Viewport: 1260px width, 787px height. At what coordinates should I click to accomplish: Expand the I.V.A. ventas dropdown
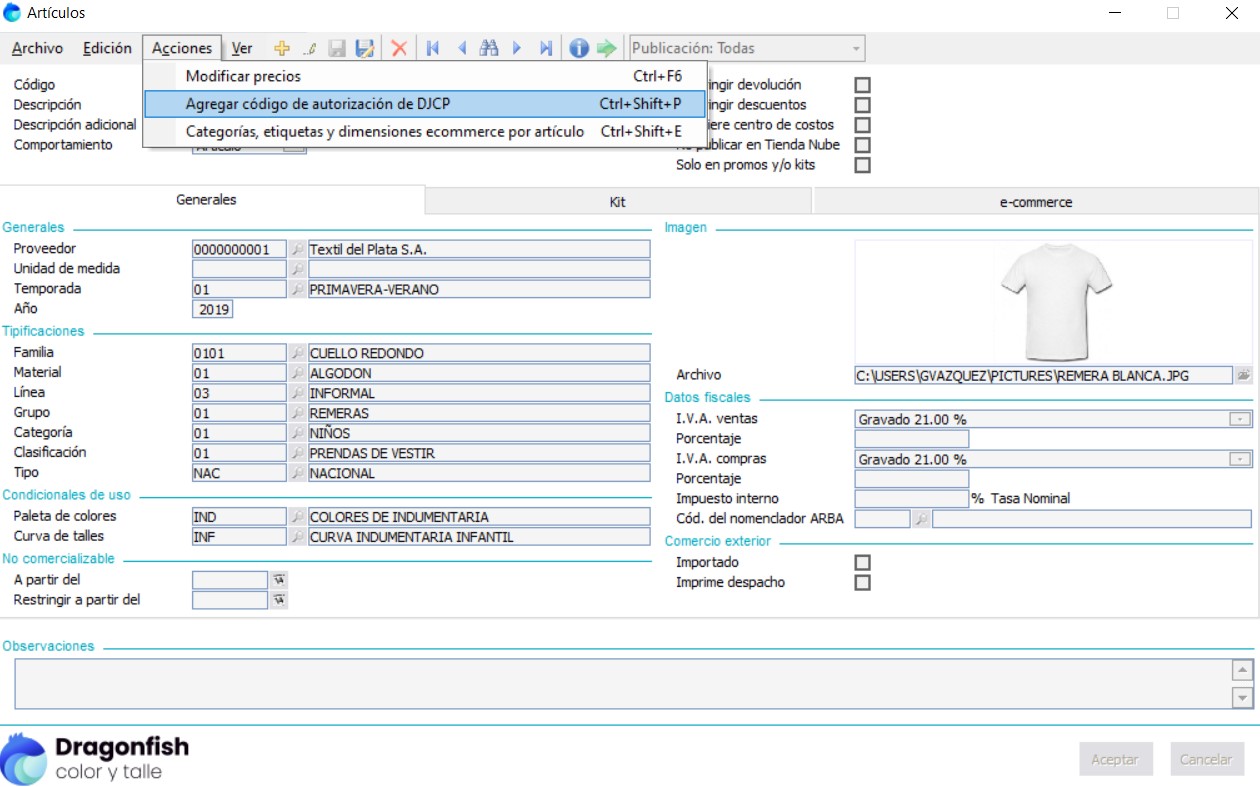pos(1240,419)
